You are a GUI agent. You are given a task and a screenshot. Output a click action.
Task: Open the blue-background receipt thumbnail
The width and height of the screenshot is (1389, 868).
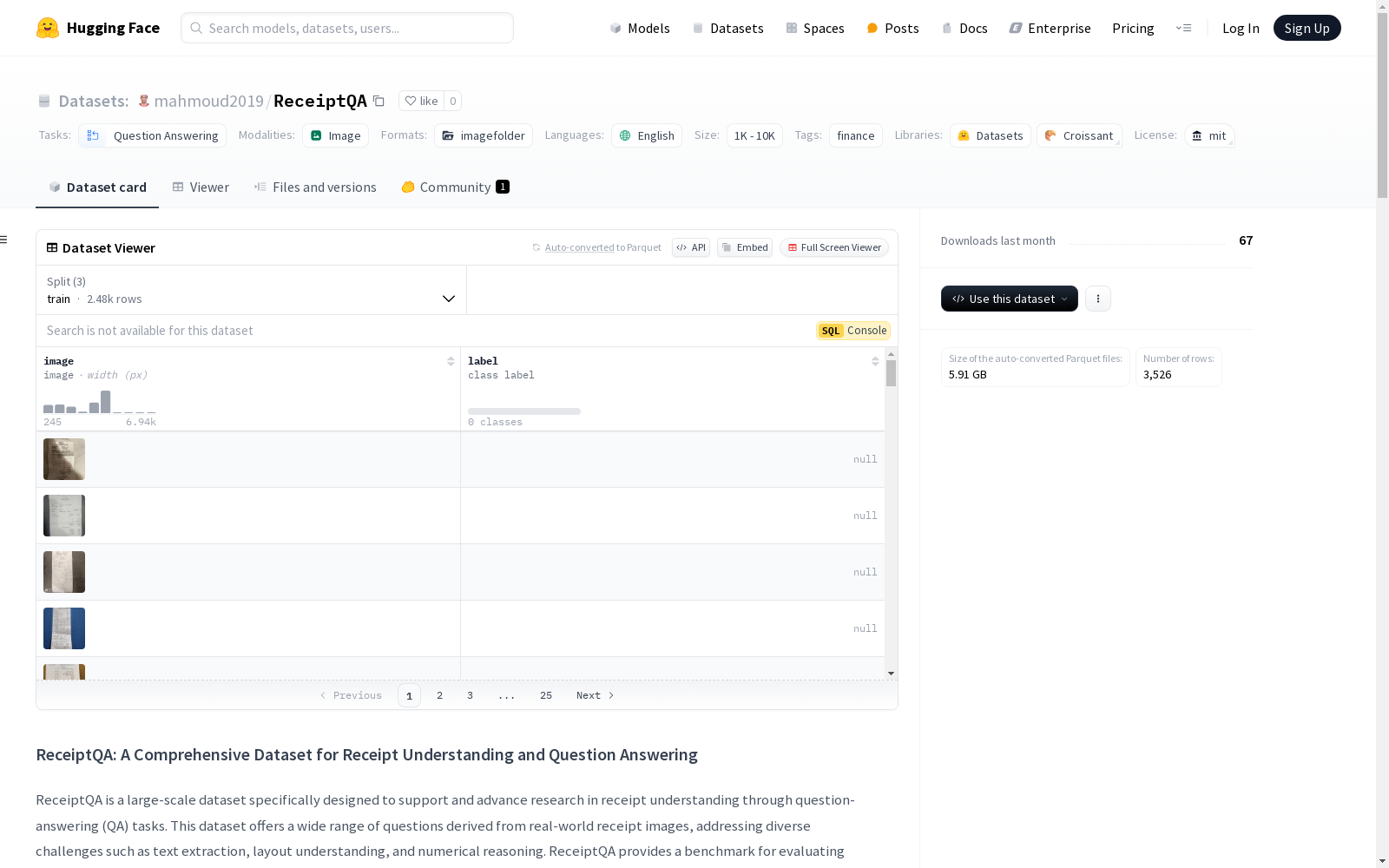[64, 628]
